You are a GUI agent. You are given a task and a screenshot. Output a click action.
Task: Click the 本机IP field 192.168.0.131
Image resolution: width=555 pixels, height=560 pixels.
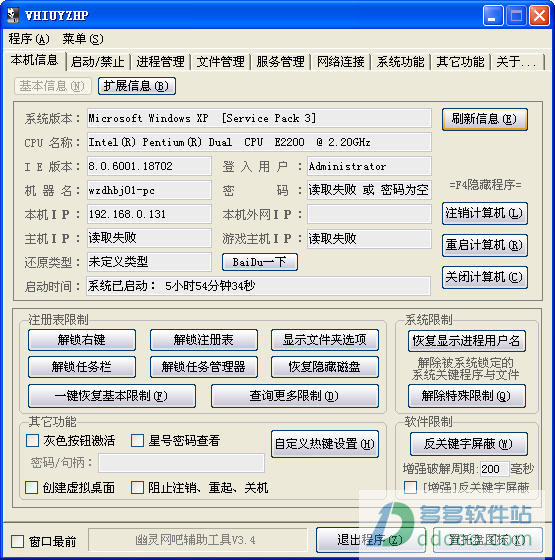pyautogui.click(x=149, y=214)
